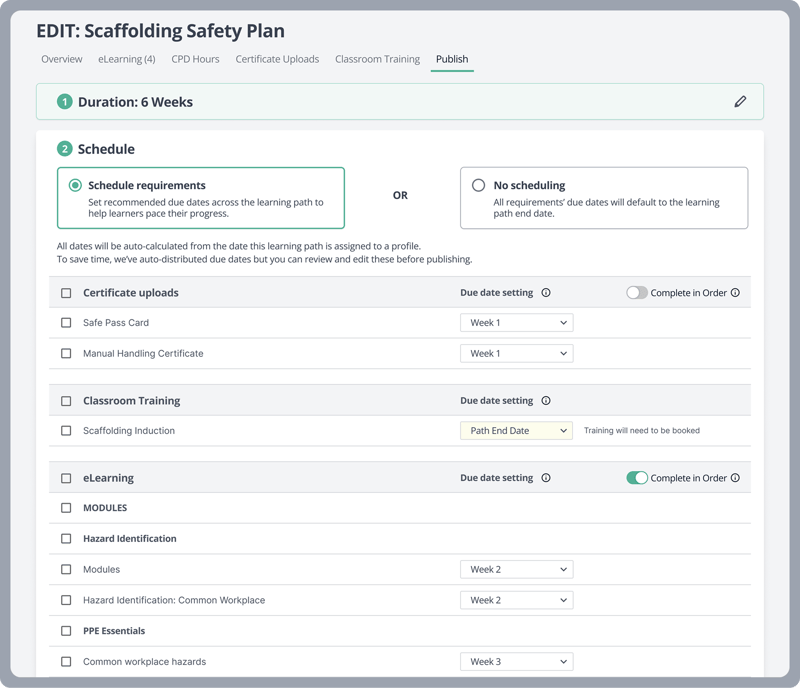Viewport: 800px width, 688px height.
Task: Tick the Scaffolding Induction checkbox
Action: click(x=66, y=431)
